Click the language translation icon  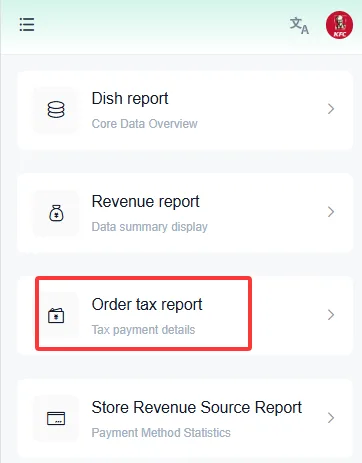click(x=299, y=26)
